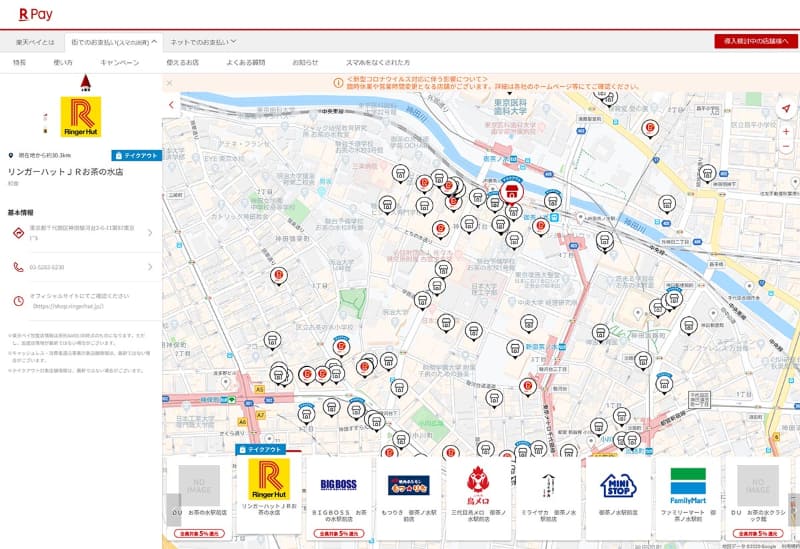Image resolution: width=800 pixels, height=549 pixels.
Task: Open the shop.ringerhut.jp official site link
Action: tap(68, 307)
